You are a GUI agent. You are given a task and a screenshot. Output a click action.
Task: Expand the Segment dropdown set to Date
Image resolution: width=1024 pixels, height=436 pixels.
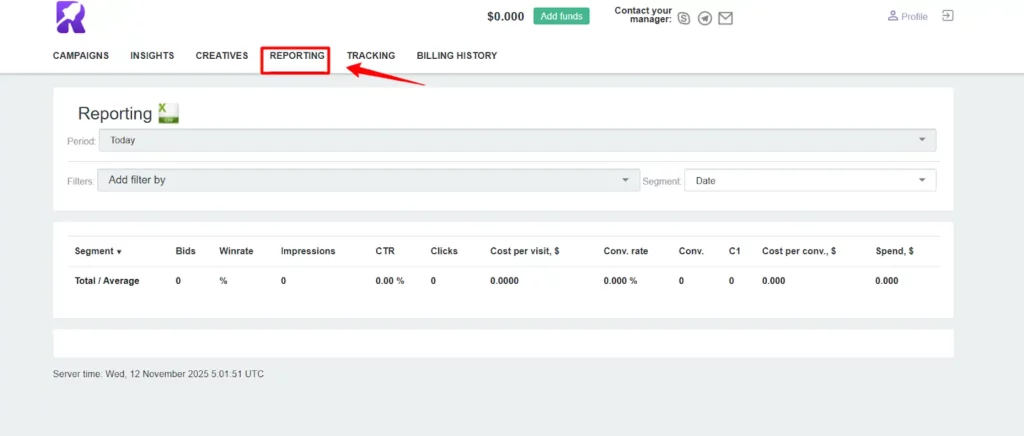click(x=810, y=181)
